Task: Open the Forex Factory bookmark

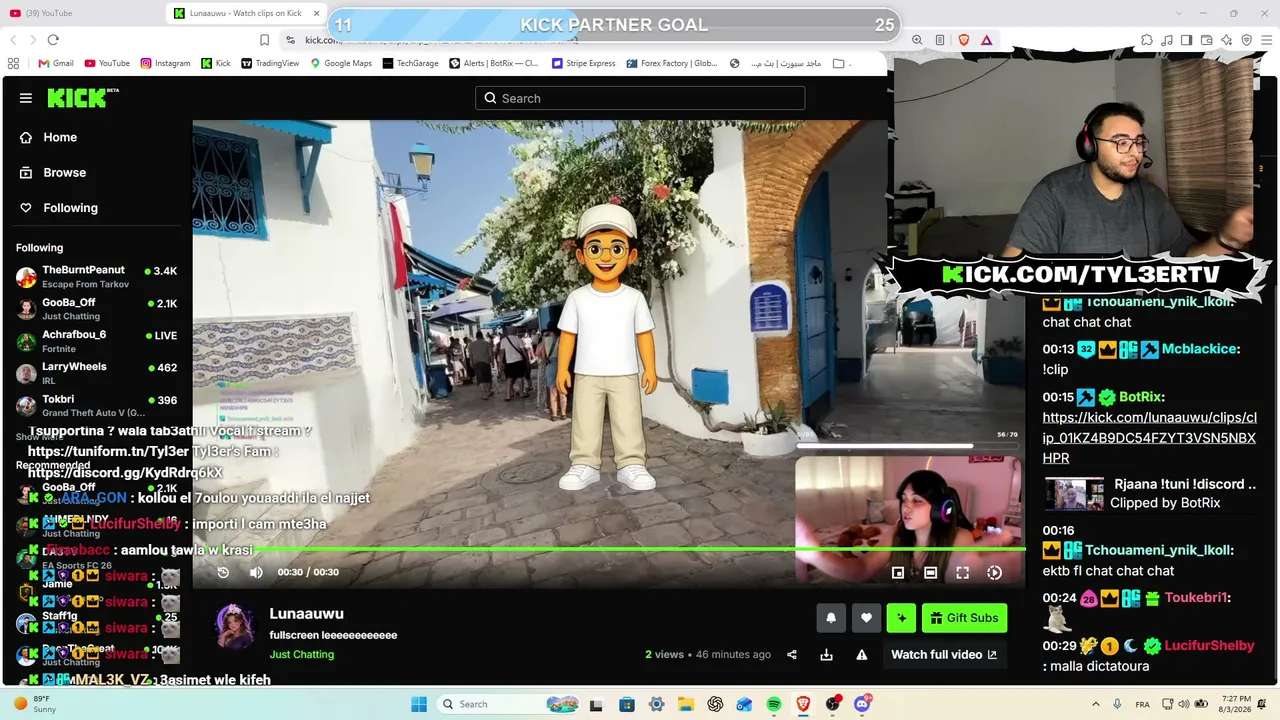Action: coord(672,63)
